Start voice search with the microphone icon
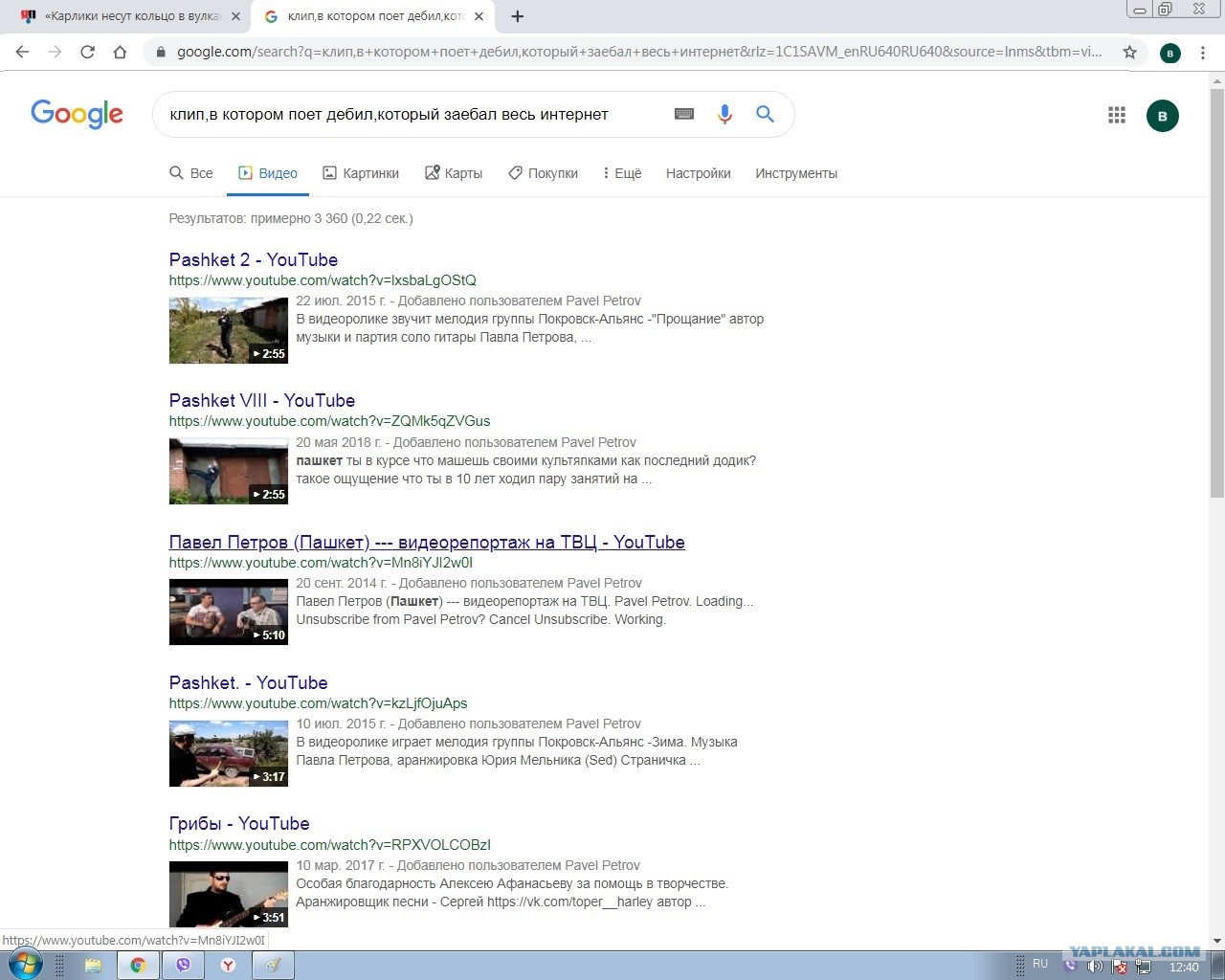The image size is (1225, 980). coord(724,114)
